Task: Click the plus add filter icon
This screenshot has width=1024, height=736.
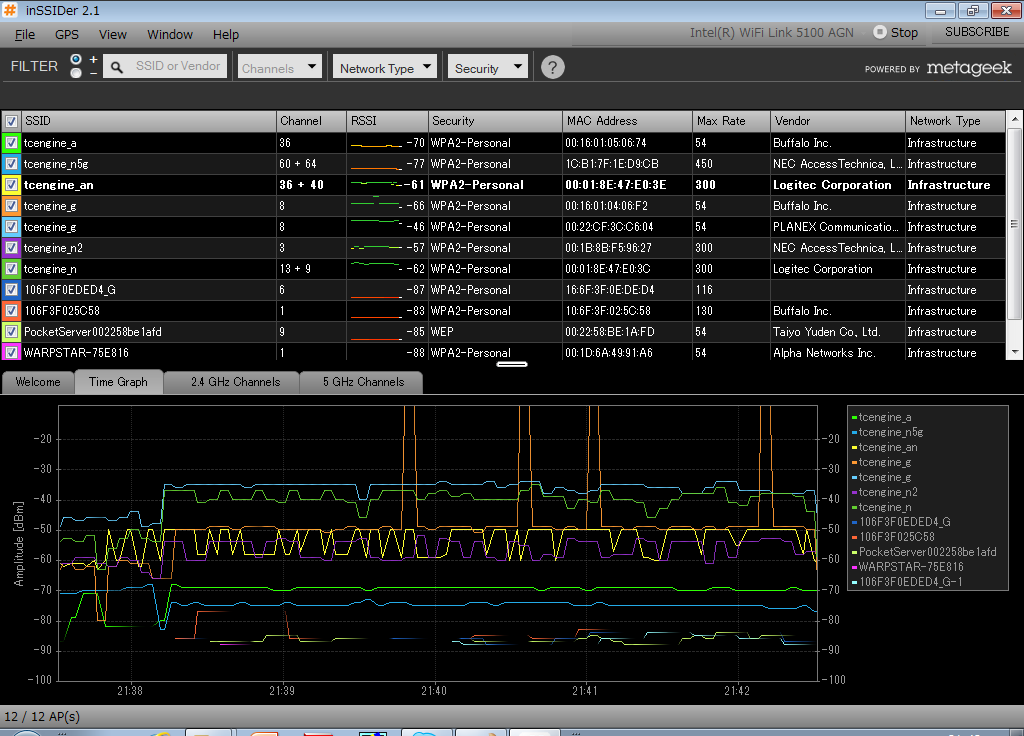Action: [x=93, y=59]
